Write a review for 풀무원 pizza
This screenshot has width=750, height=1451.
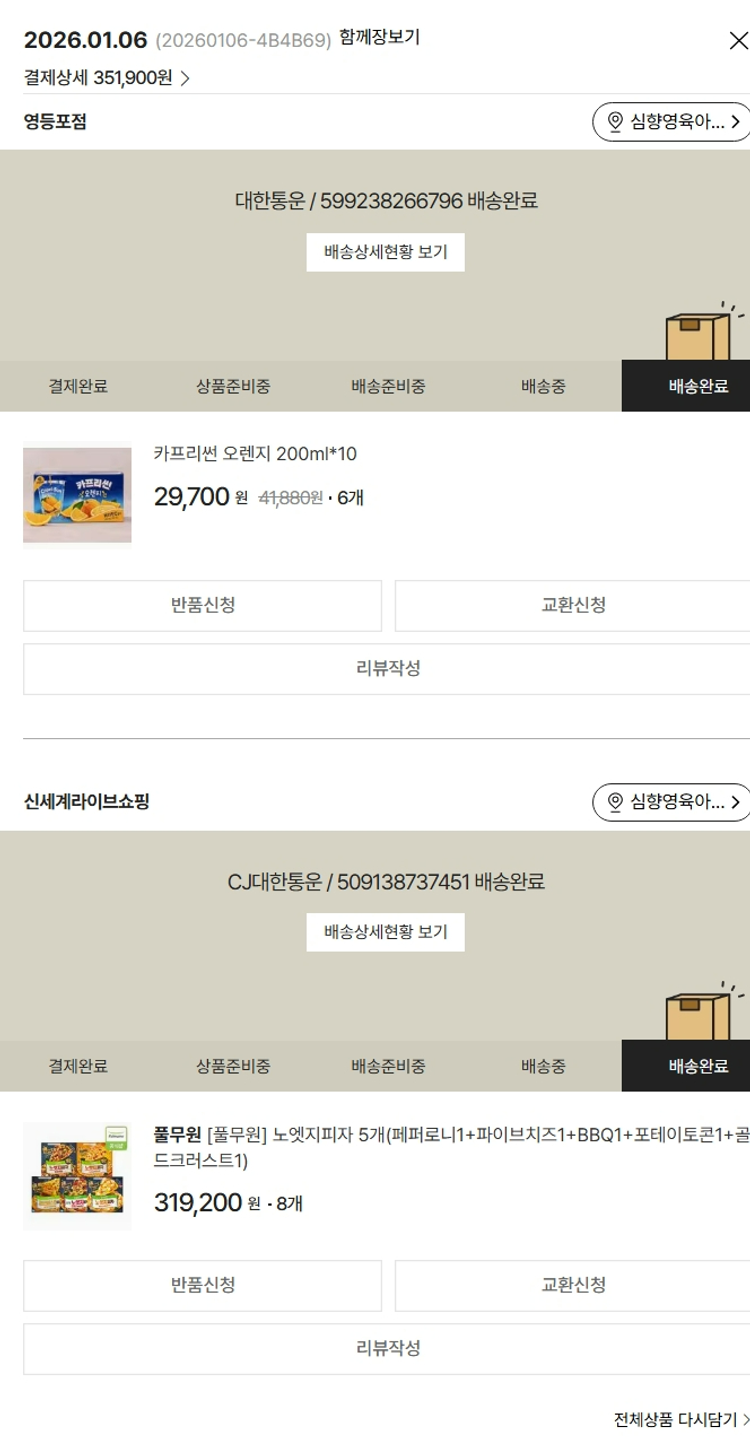point(386,1349)
